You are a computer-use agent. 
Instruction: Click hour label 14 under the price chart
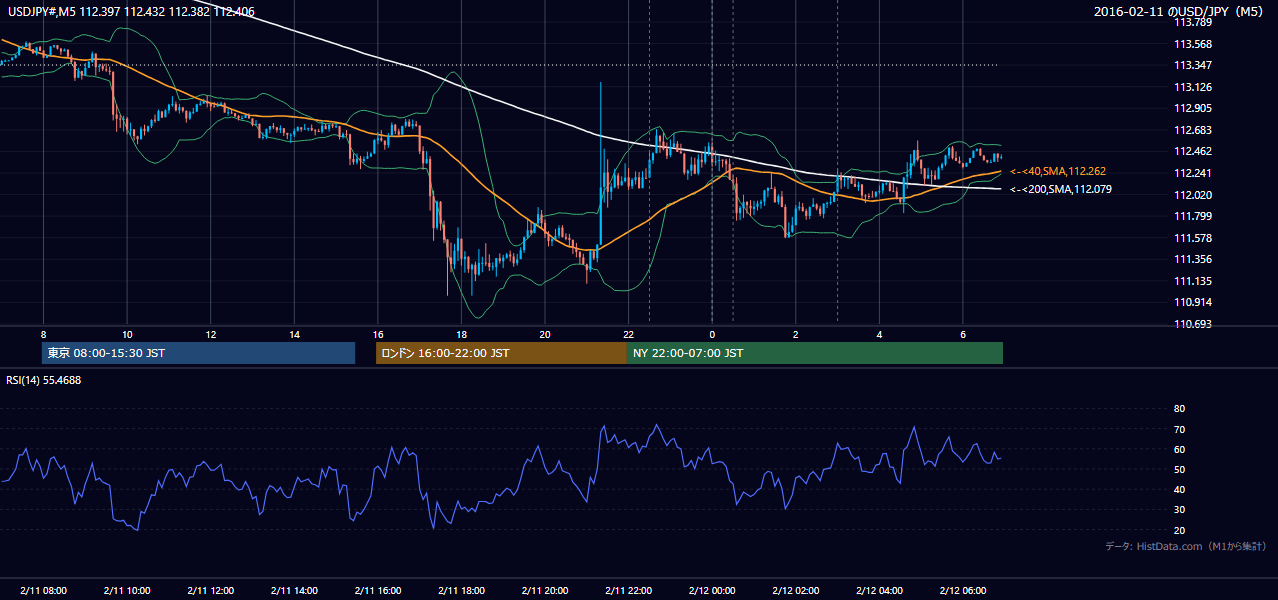point(294,334)
